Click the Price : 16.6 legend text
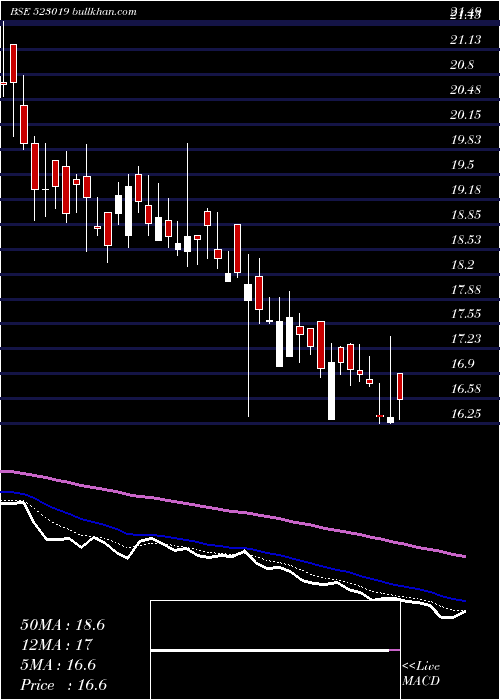 point(63,685)
